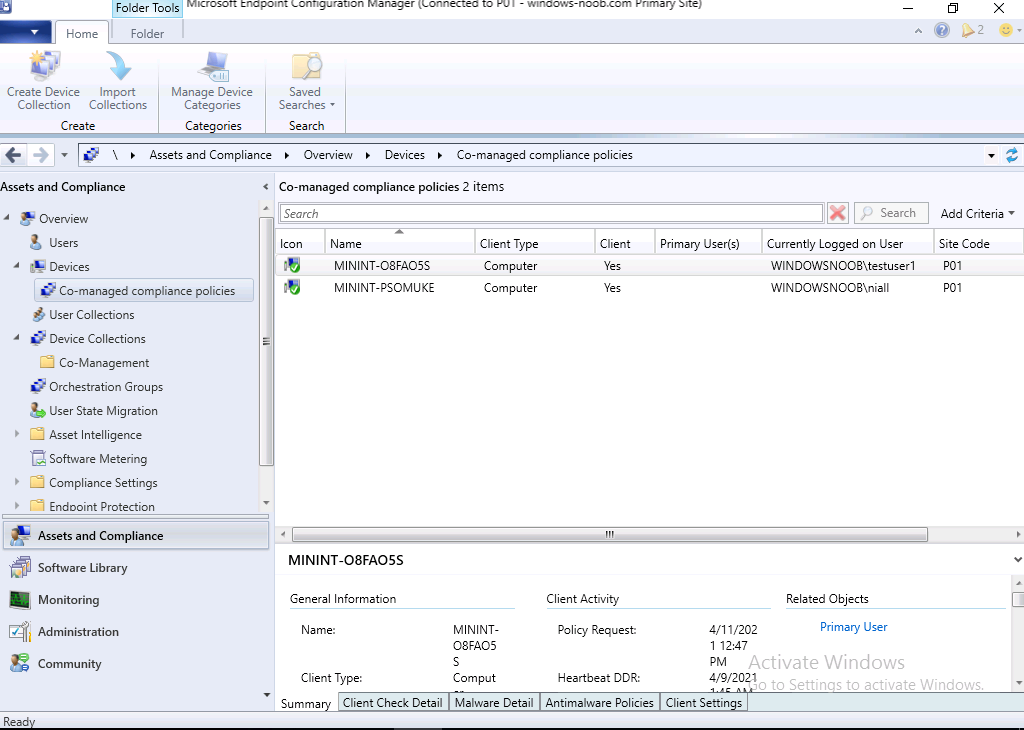Click the User State Migration icon
The width and height of the screenshot is (1024, 730).
tap(38, 410)
